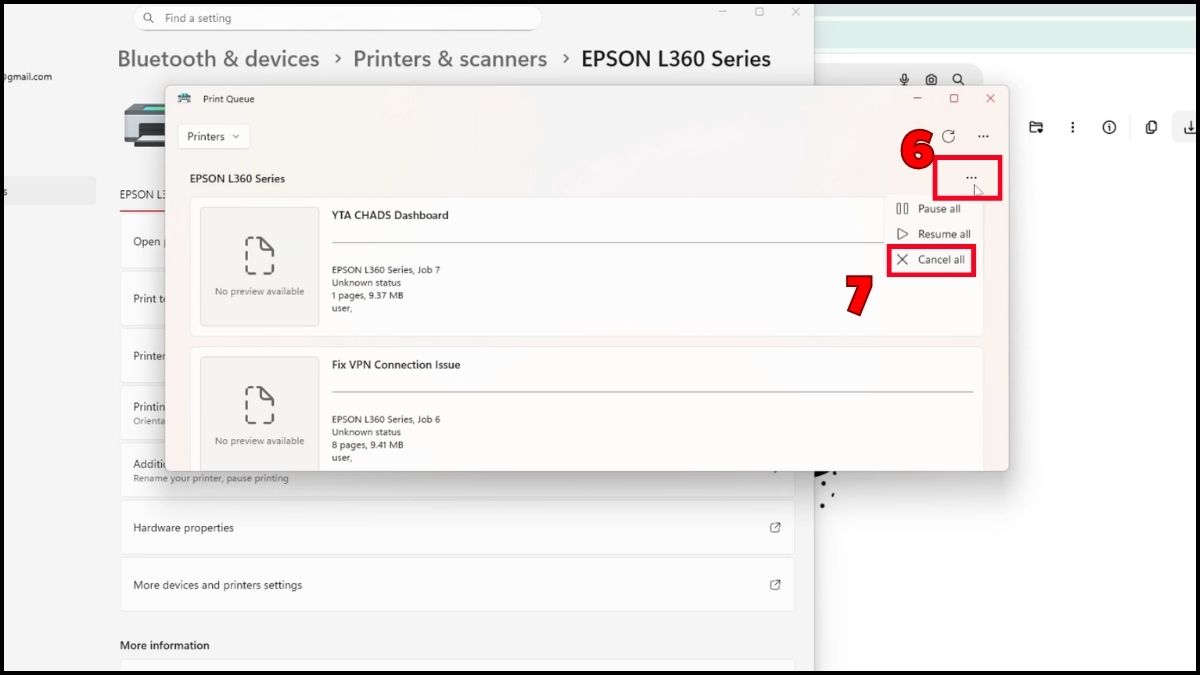Click the Print Queue title bar printer icon

(184, 99)
